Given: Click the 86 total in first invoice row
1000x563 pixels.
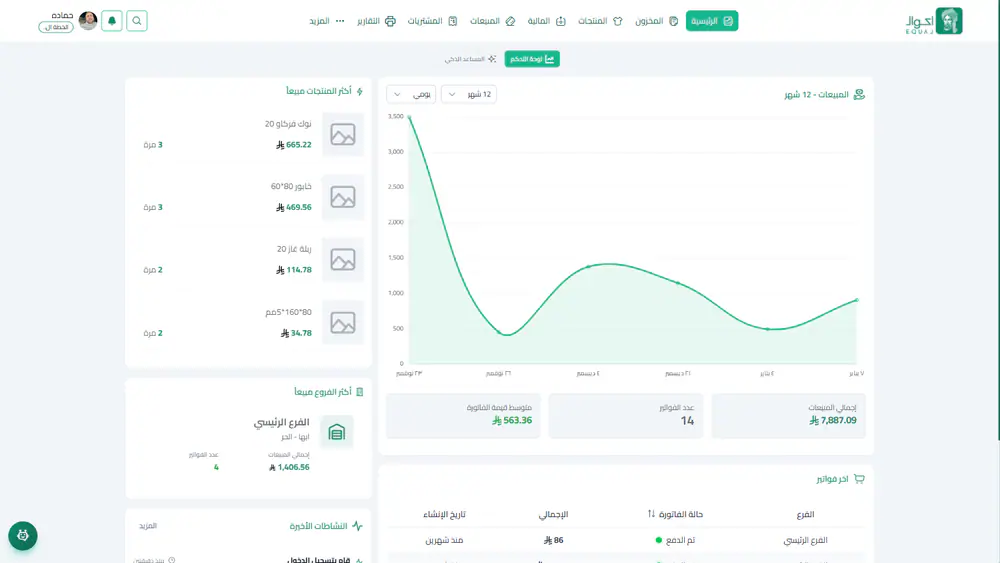Looking at the screenshot, I should 554,540.
